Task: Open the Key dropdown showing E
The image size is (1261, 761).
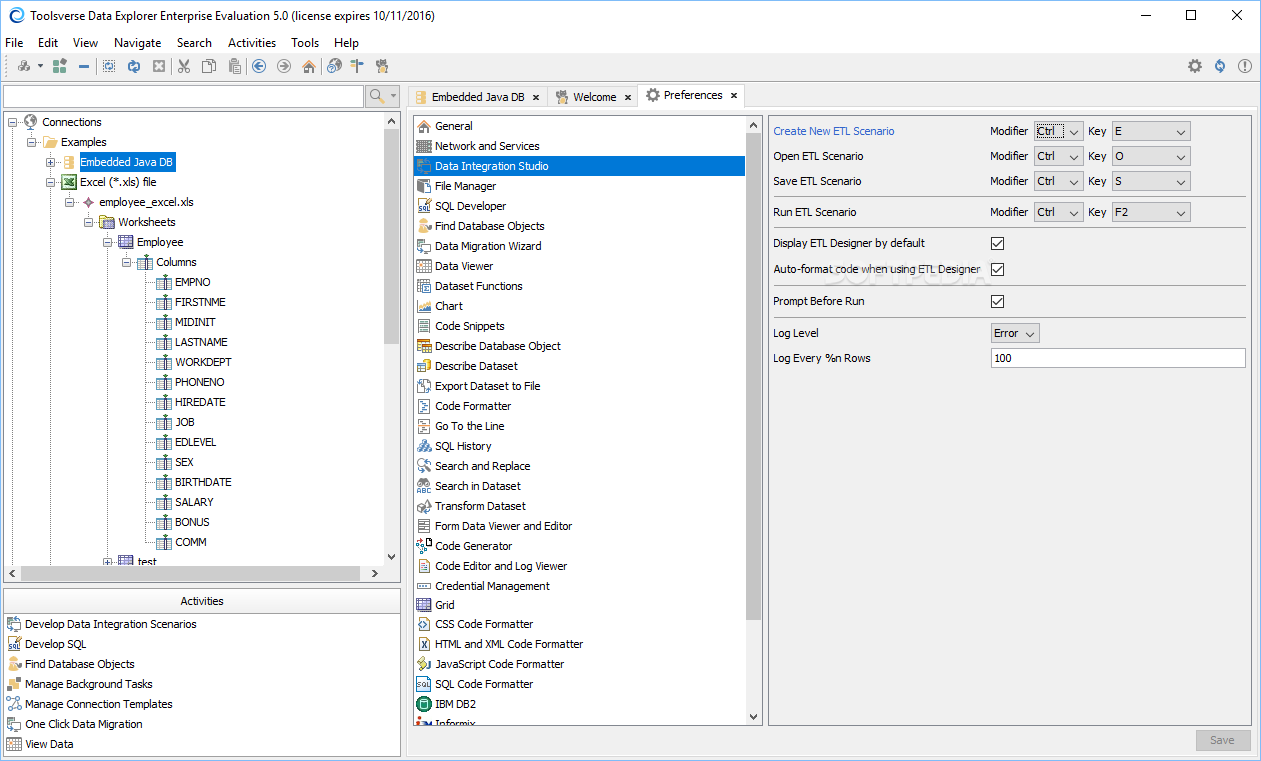Action: [x=1151, y=131]
